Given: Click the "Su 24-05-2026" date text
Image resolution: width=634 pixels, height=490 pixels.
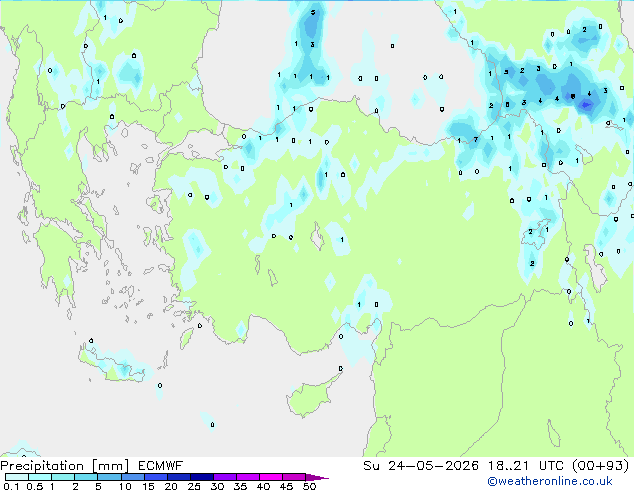Looking at the screenshot, I should [421, 466].
